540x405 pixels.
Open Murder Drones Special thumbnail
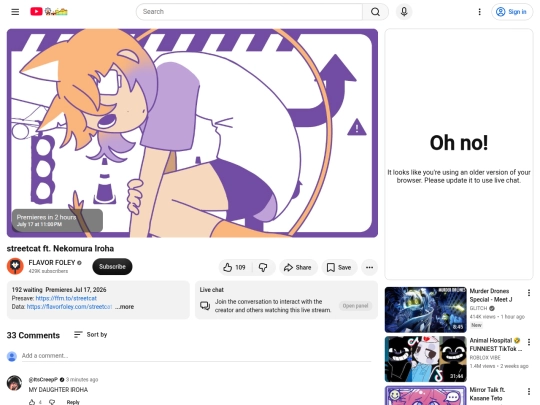[x=426, y=310]
